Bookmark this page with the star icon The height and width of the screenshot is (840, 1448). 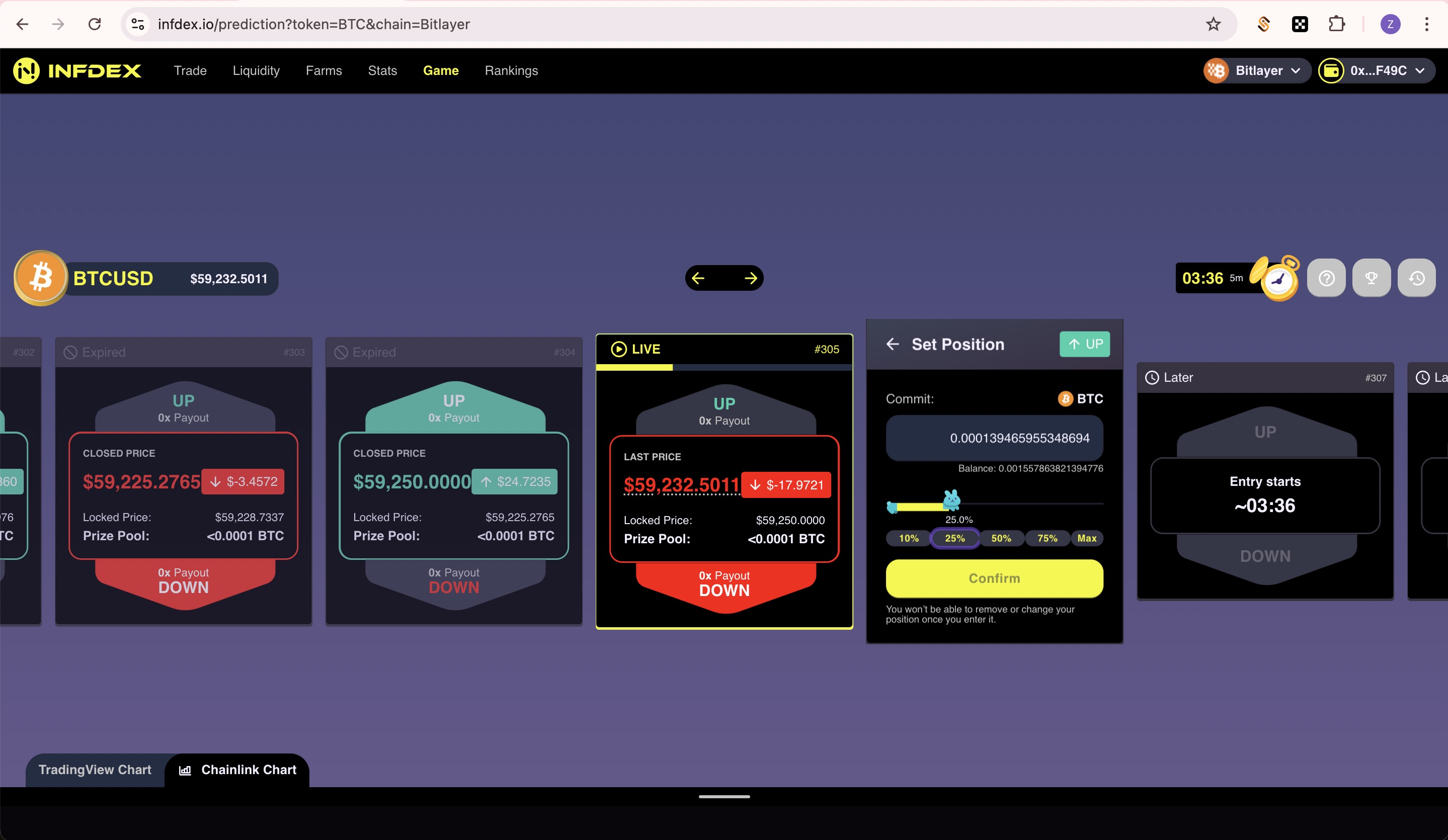click(x=1213, y=24)
